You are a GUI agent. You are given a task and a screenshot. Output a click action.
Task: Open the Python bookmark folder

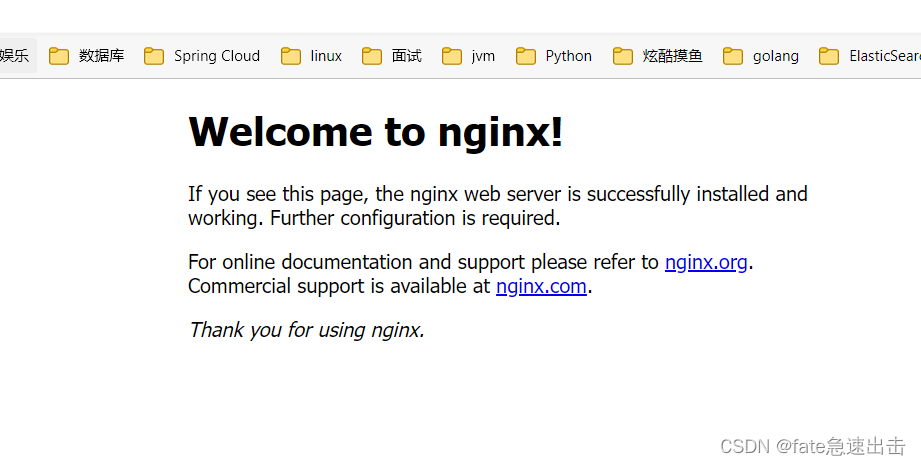[x=554, y=56]
